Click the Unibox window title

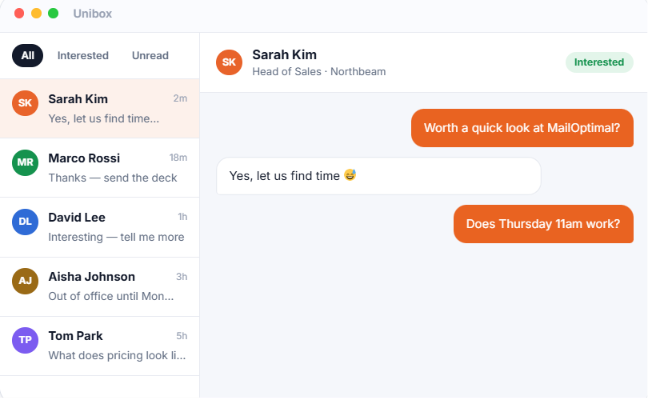coord(93,14)
